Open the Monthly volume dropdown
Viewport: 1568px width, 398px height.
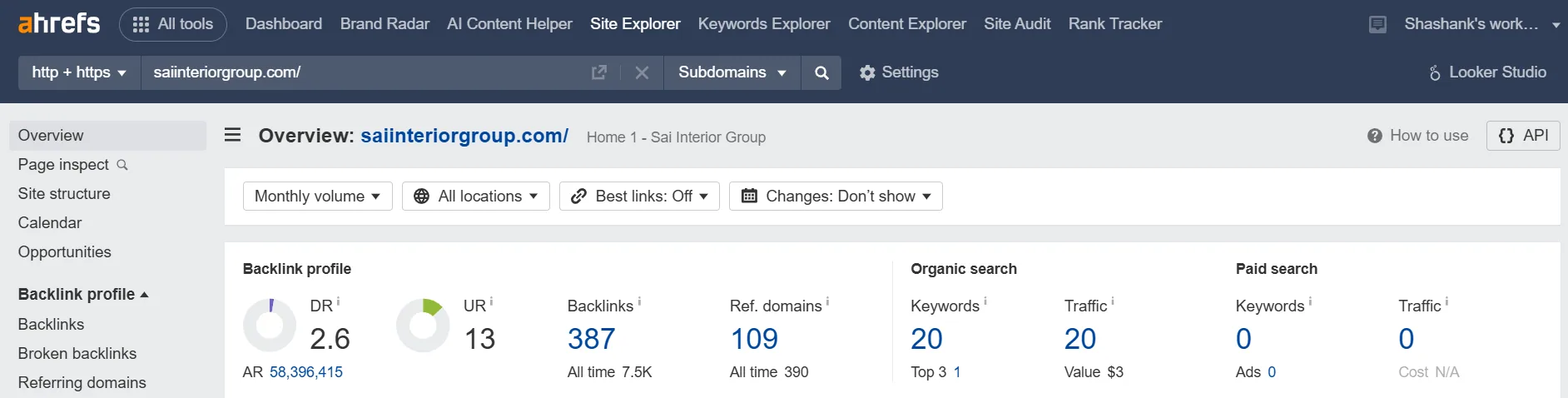click(318, 197)
